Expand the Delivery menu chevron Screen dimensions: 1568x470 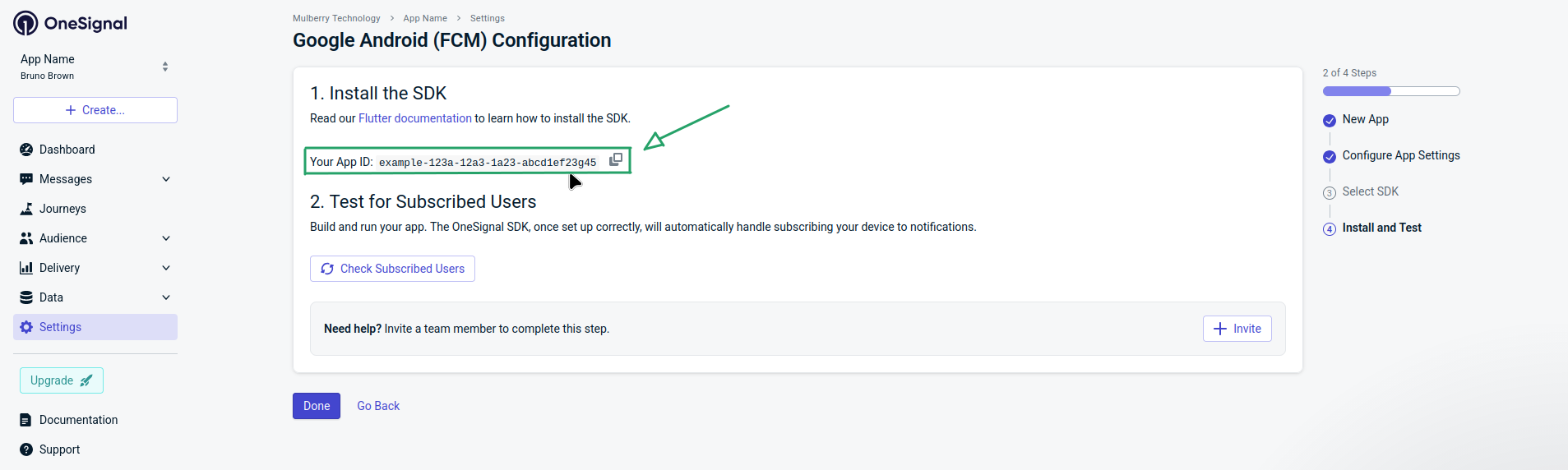(166, 268)
